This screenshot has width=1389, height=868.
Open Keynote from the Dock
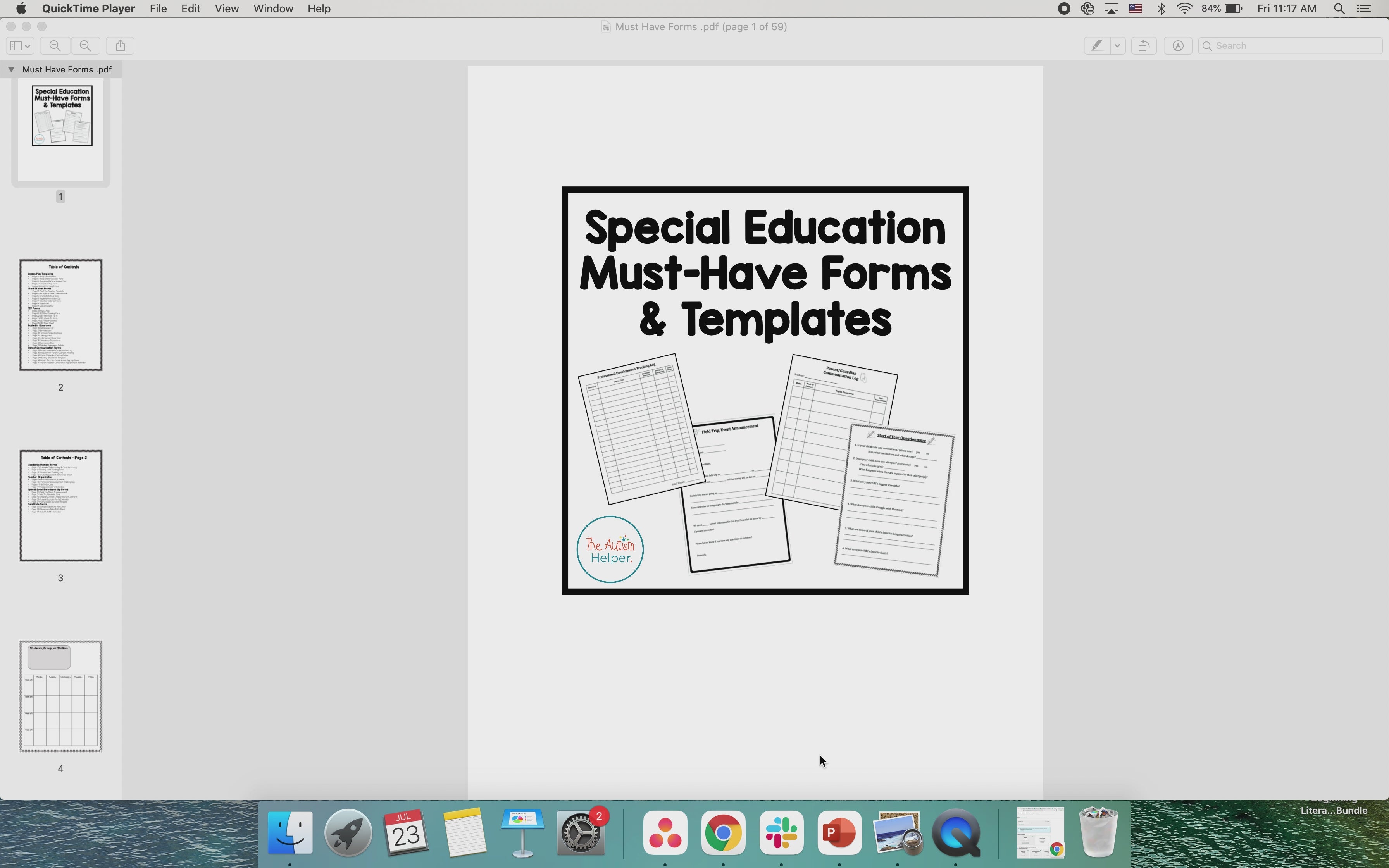[x=522, y=832]
